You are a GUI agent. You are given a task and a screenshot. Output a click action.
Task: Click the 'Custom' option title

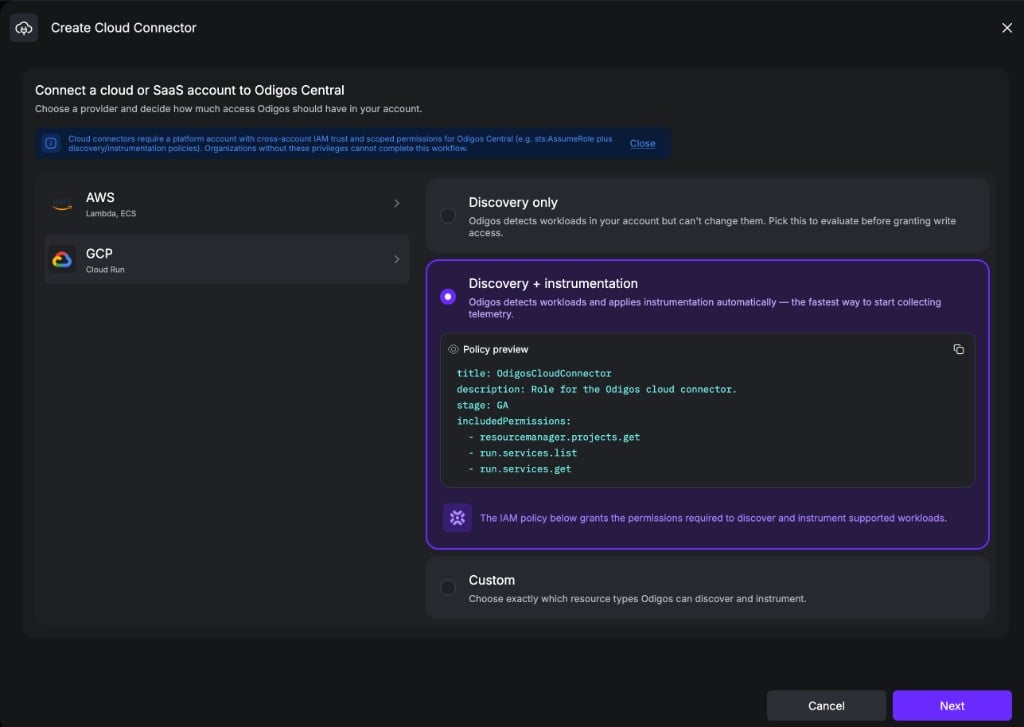491,580
